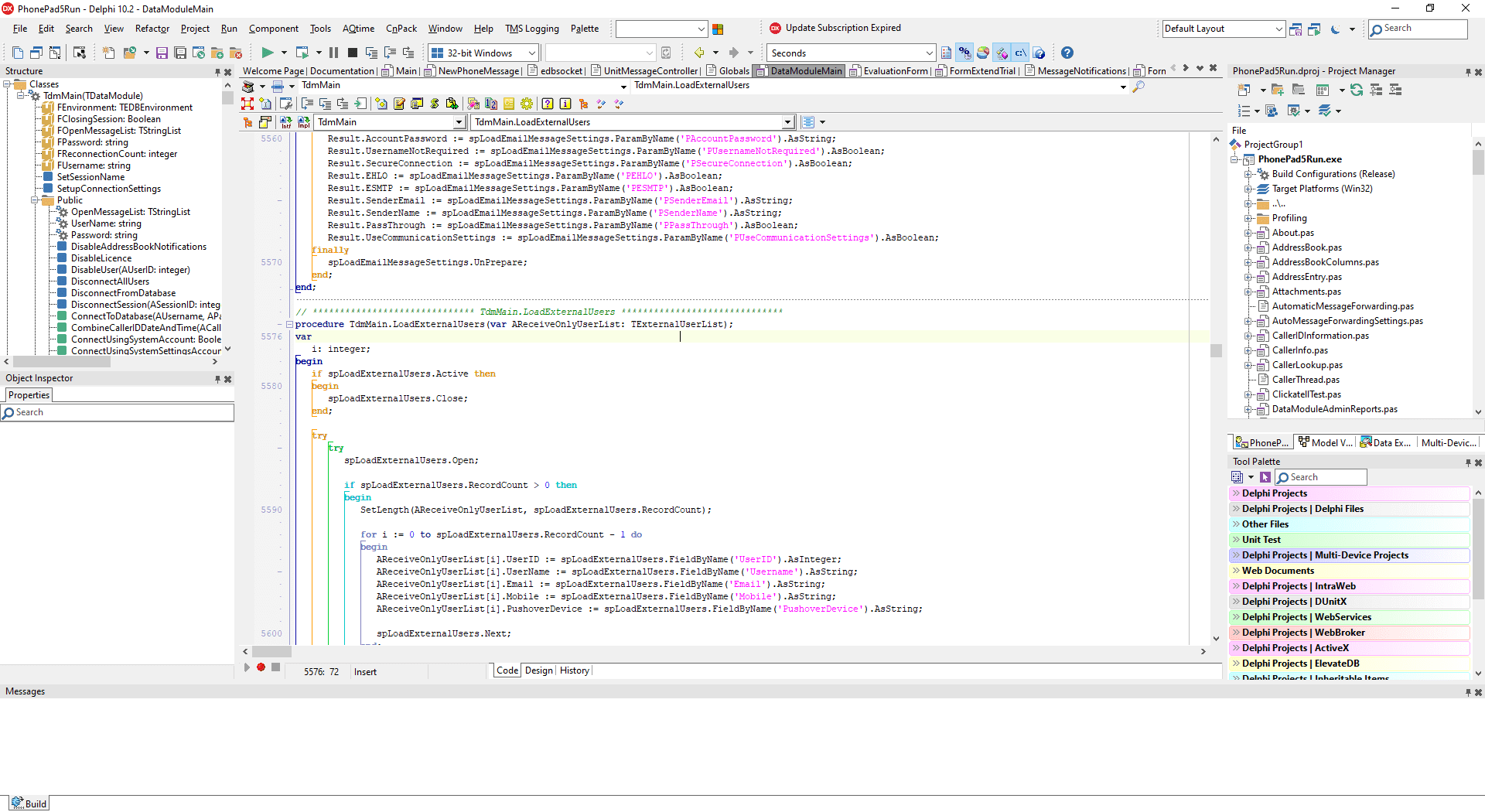Click the purple Save icon in toolbar
Screen dimensions: 1485x812
[162, 53]
